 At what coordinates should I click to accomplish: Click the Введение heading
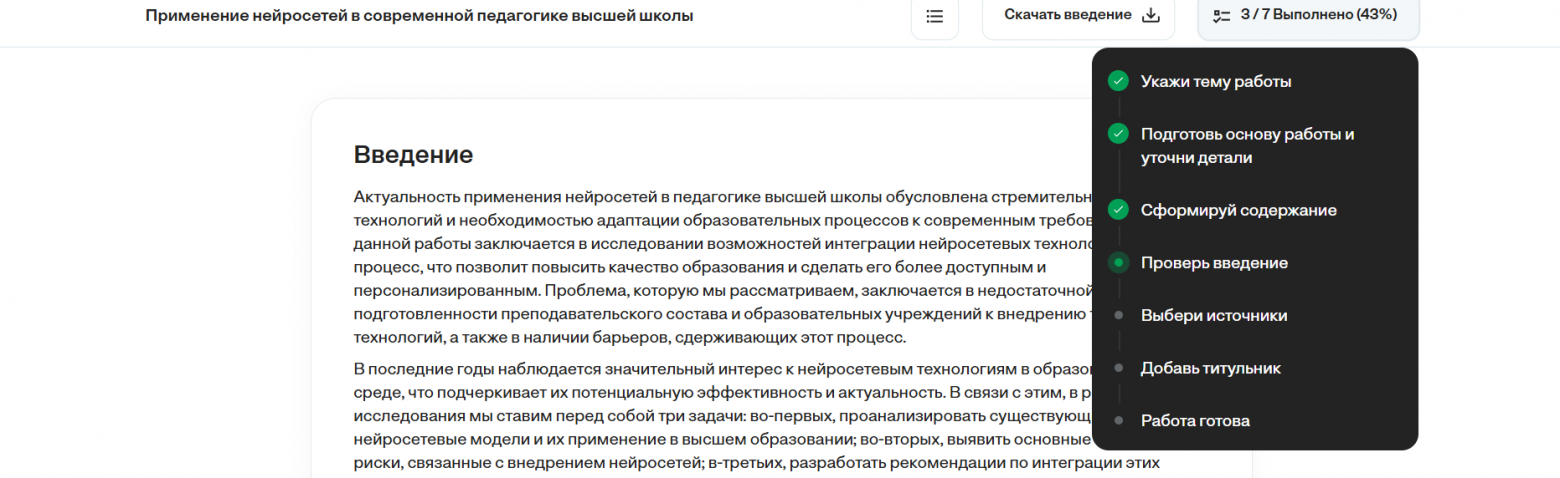coord(413,155)
